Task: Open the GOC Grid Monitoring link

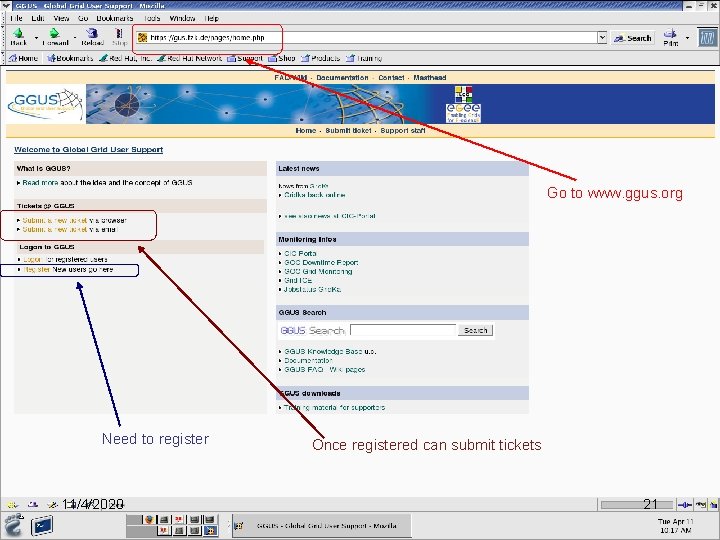Action: pos(318,271)
